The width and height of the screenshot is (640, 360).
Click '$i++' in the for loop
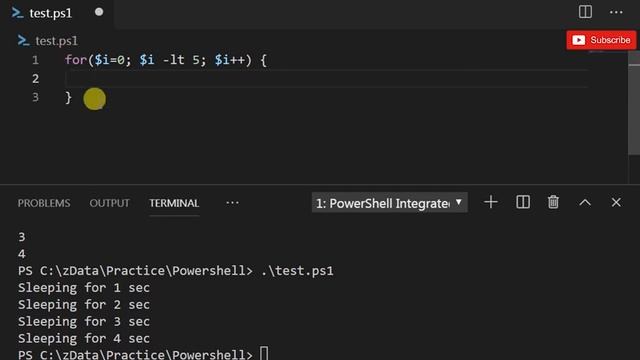pyautogui.click(x=230, y=60)
